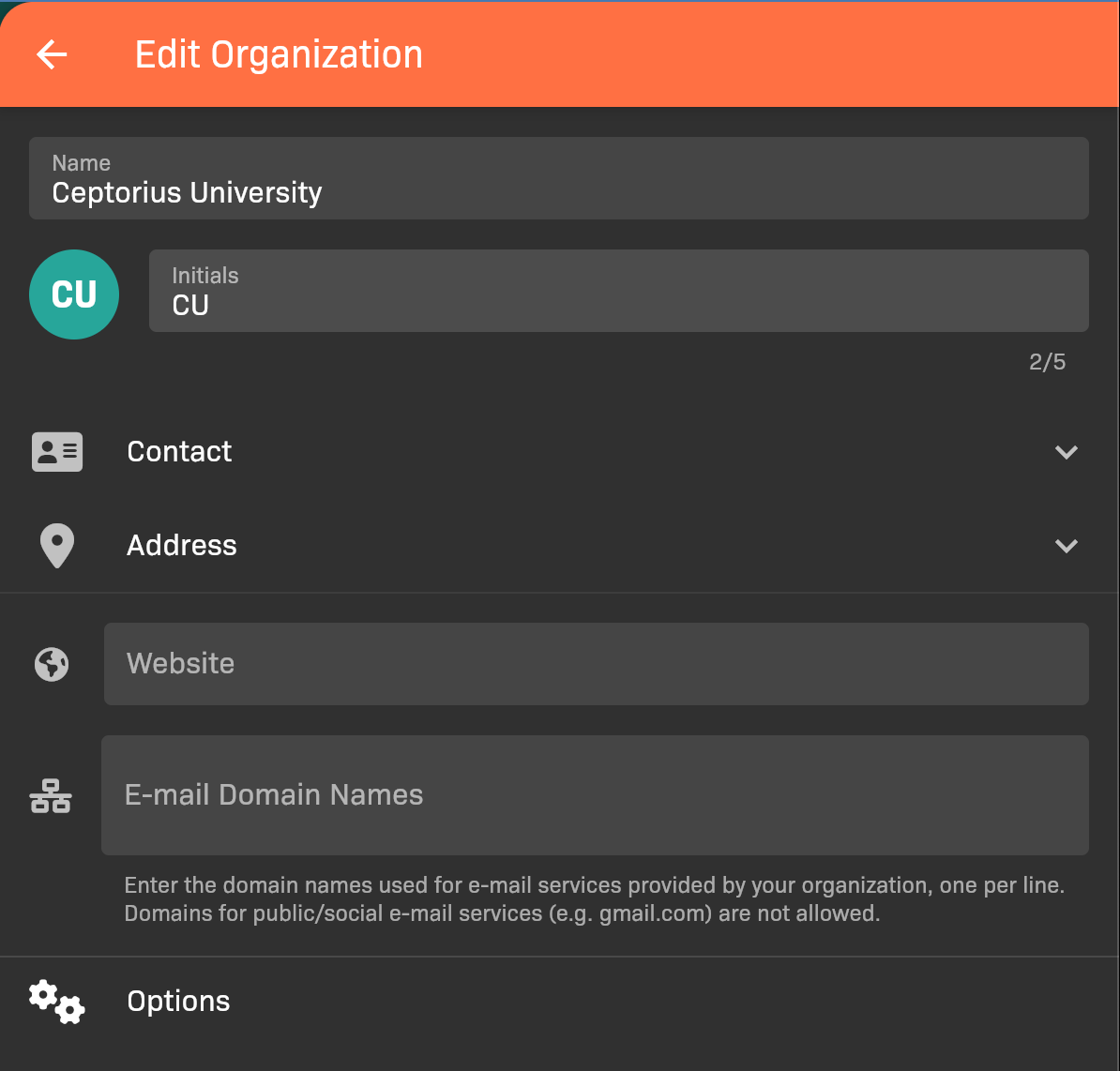Click the domain names helper text
The width and height of the screenshot is (1120, 1071).
click(594, 899)
